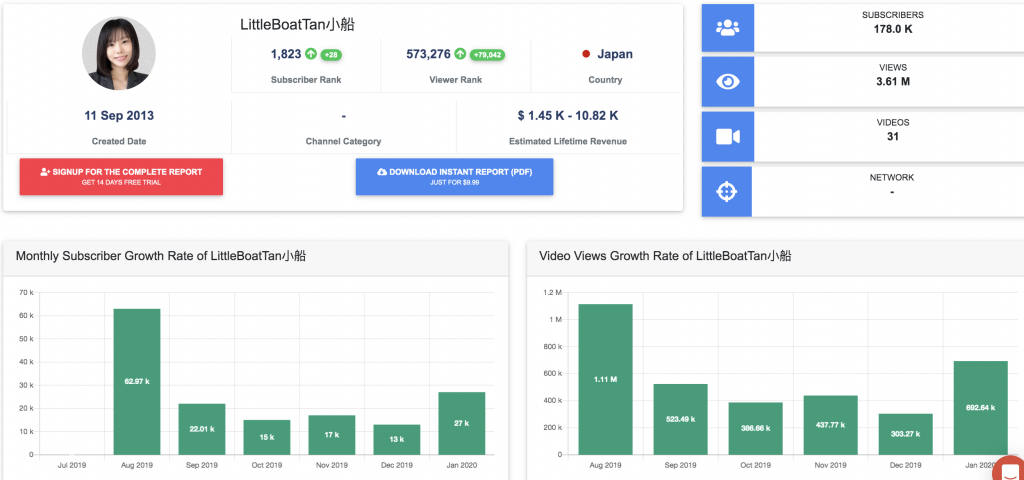Click the Aug 2019 video views bar

tap(605, 379)
